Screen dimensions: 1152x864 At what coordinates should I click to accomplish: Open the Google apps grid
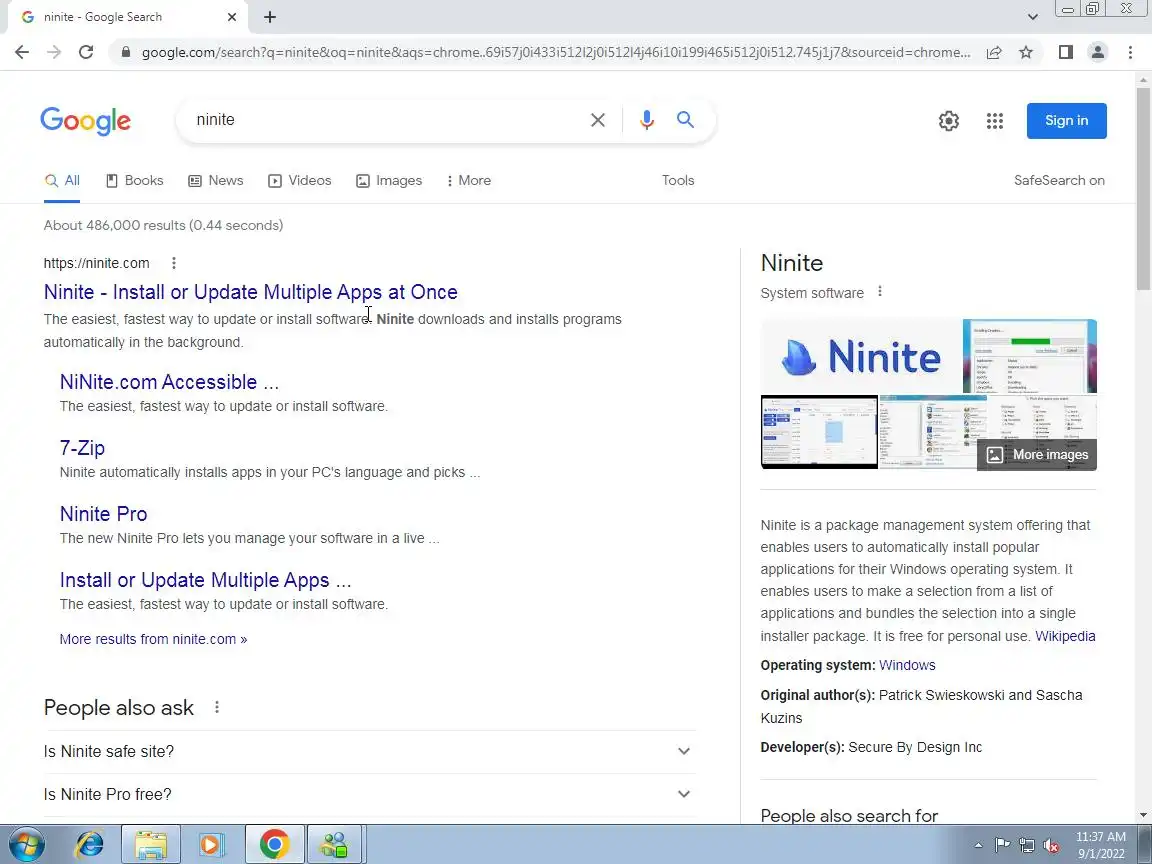(995, 121)
